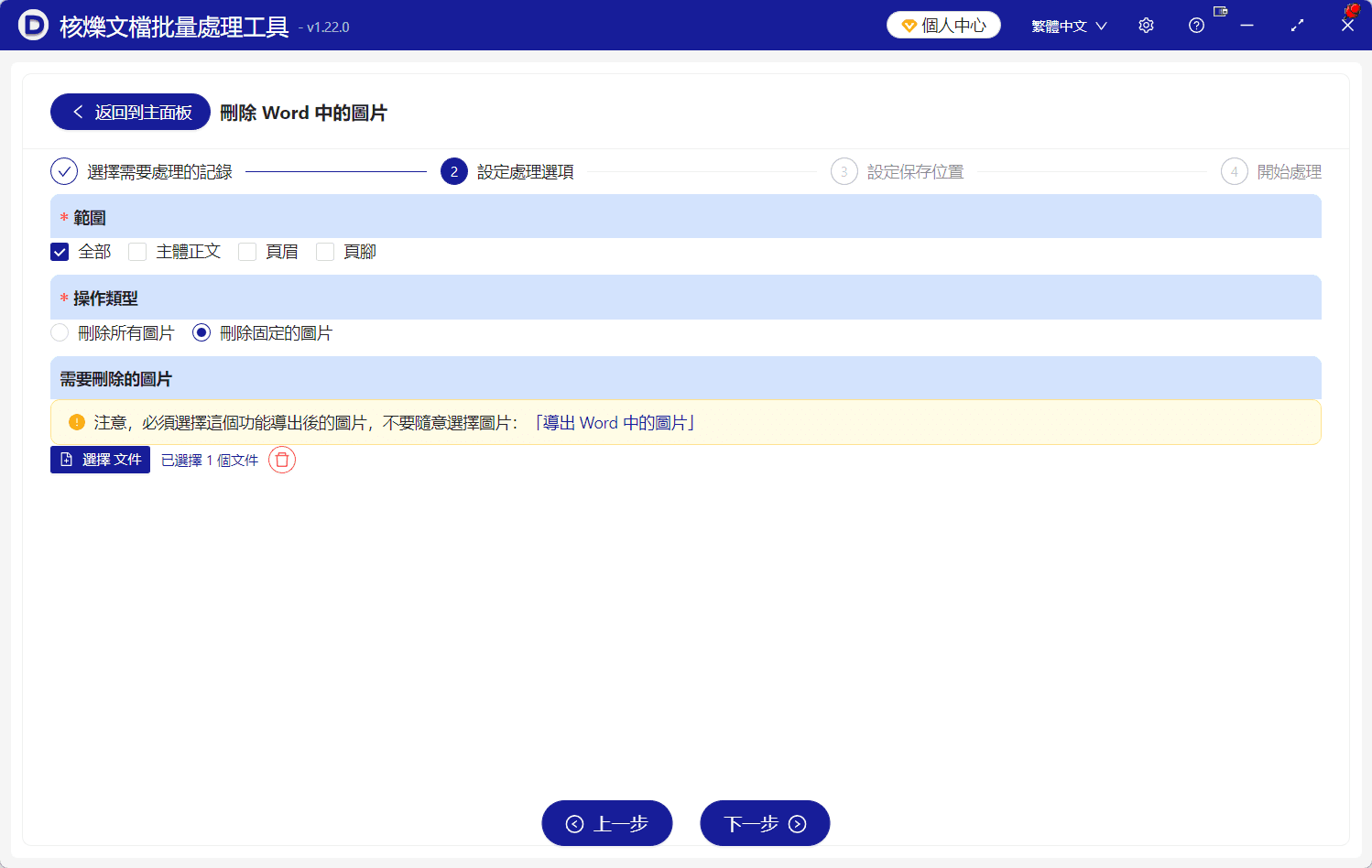1372x868 pixels.
Task: Enable the 頁眉 checkbox
Action: coord(247,251)
